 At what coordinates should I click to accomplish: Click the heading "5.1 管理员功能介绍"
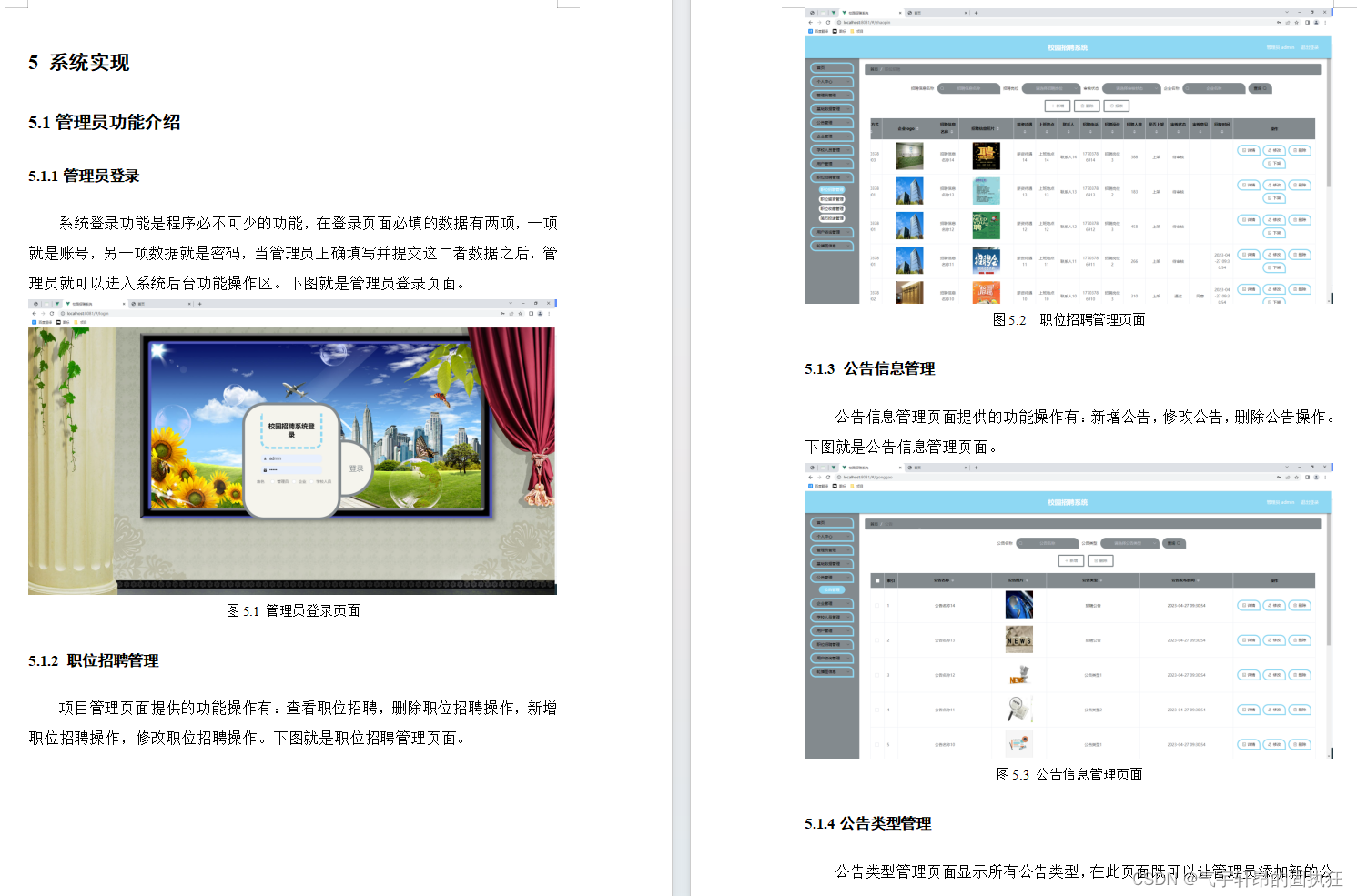[x=104, y=122]
